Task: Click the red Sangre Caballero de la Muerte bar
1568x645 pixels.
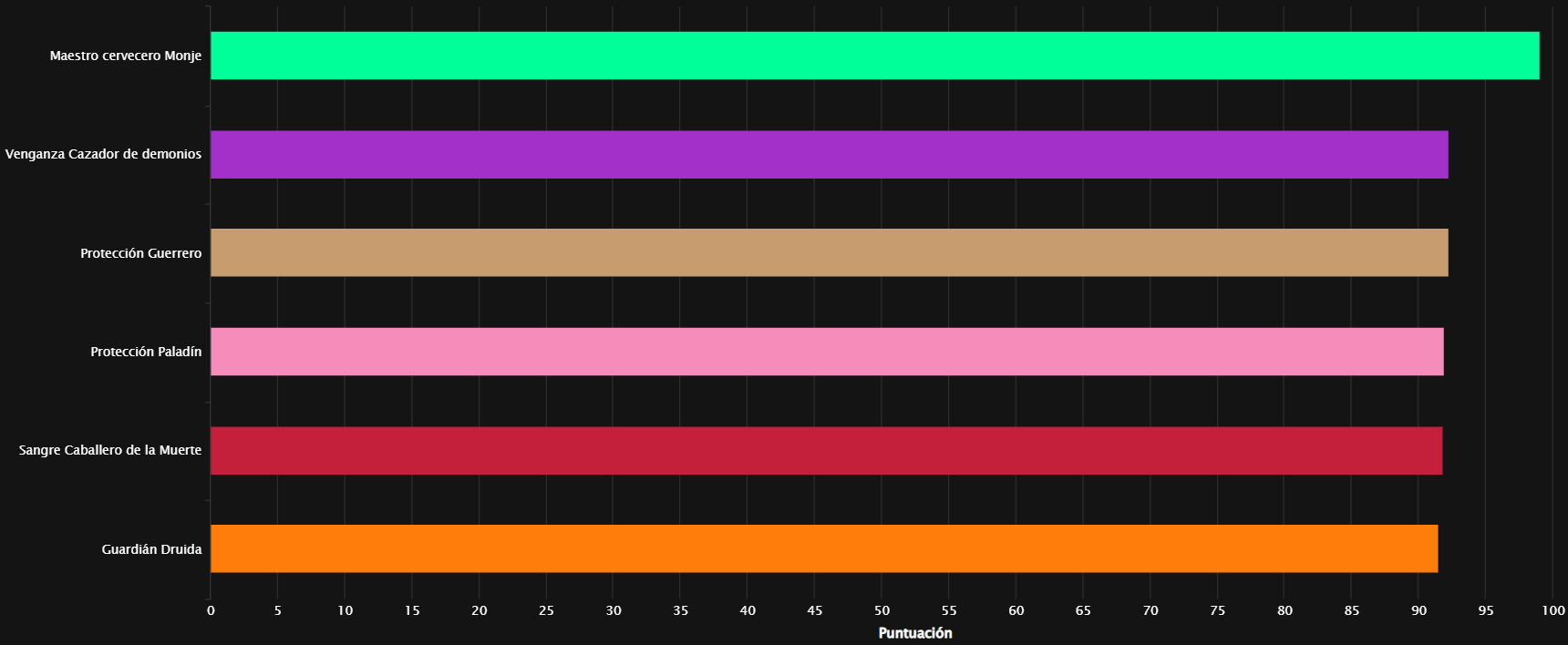Action: click(826, 450)
